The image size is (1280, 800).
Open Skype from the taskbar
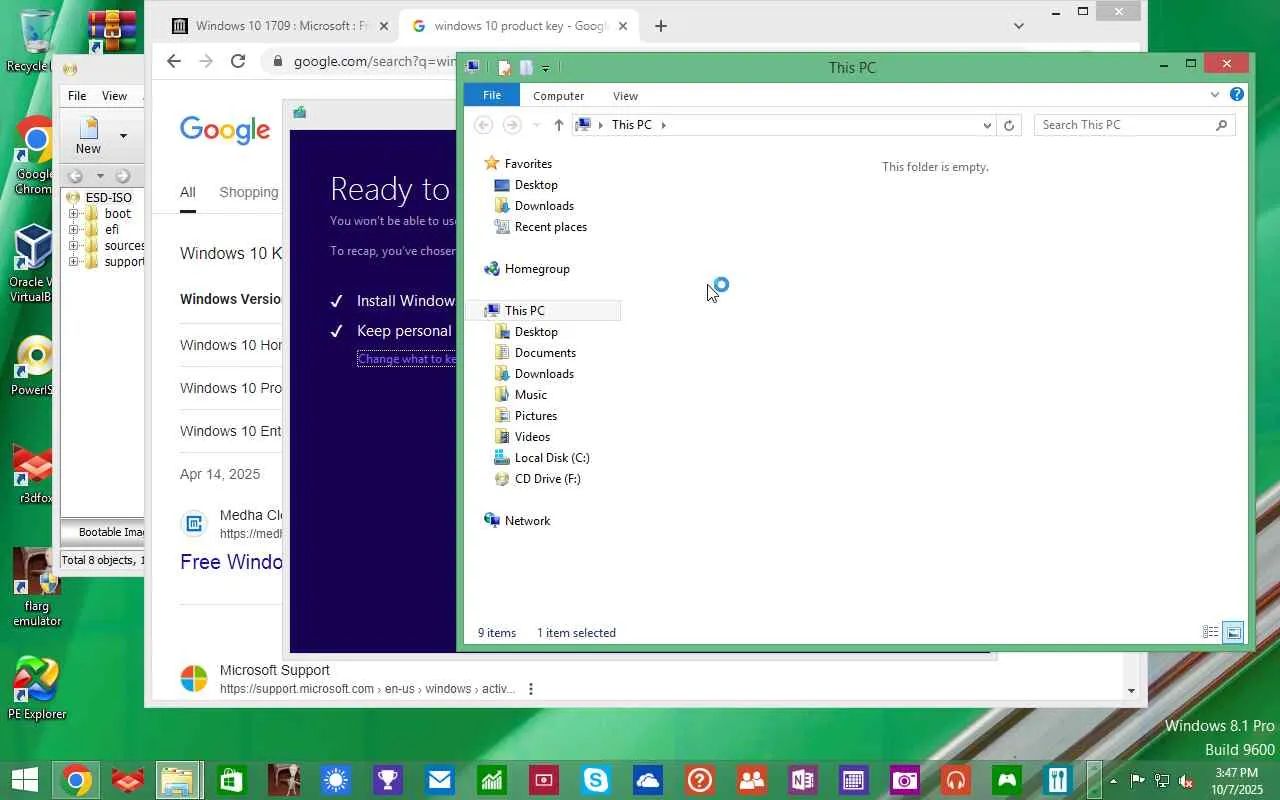coord(596,780)
